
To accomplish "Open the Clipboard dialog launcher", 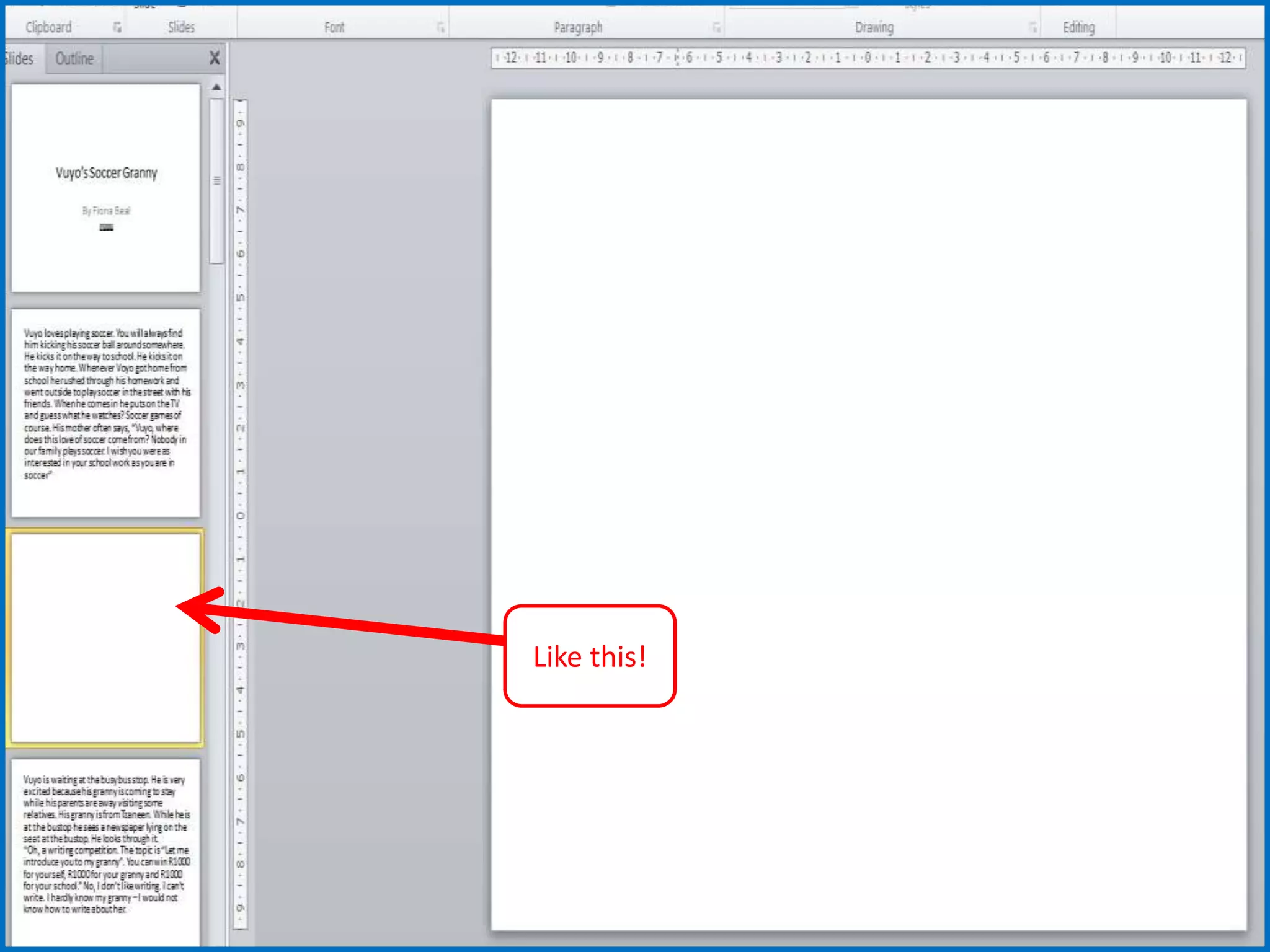I will tap(117, 27).
